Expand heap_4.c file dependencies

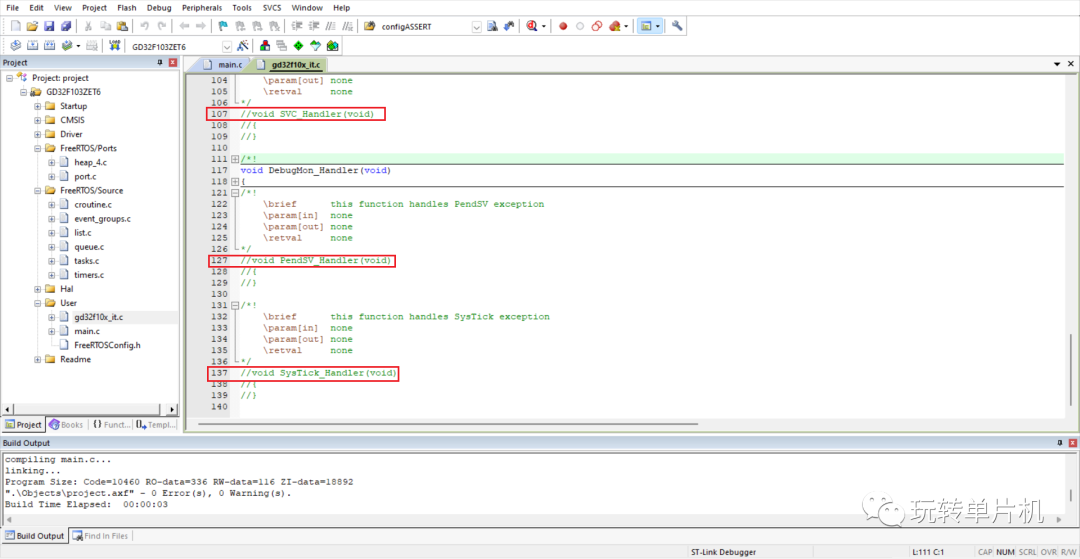(52, 162)
